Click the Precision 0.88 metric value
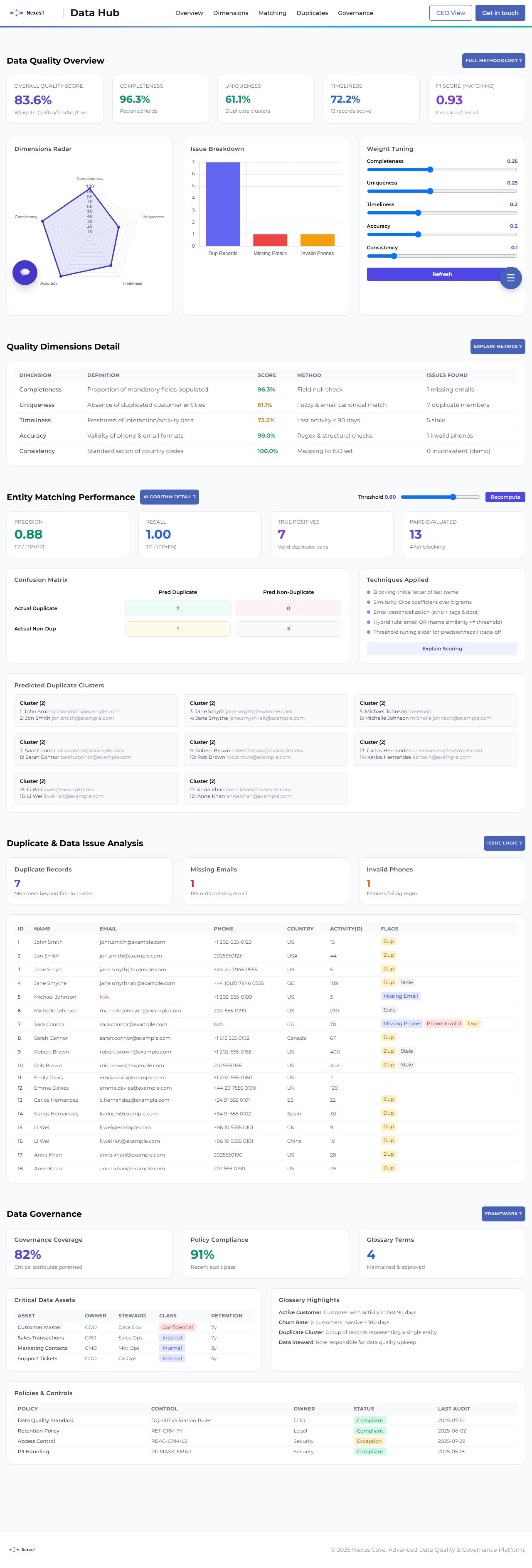Image resolution: width=532 pixels, height=1568 pixels. pos(28,534)
